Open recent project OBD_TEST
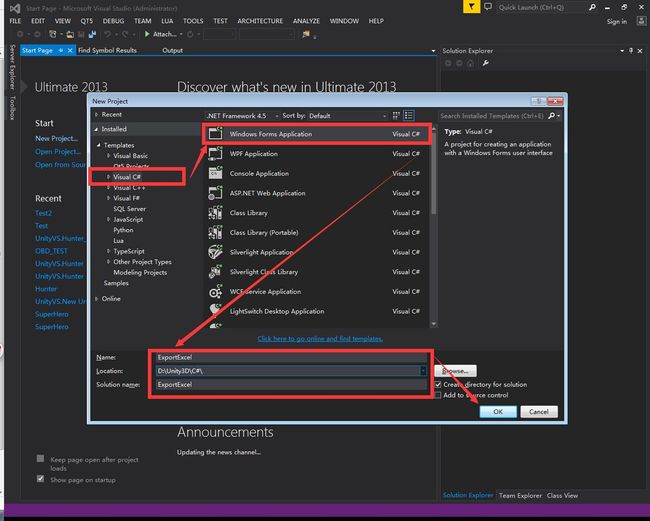 [51, 251]
